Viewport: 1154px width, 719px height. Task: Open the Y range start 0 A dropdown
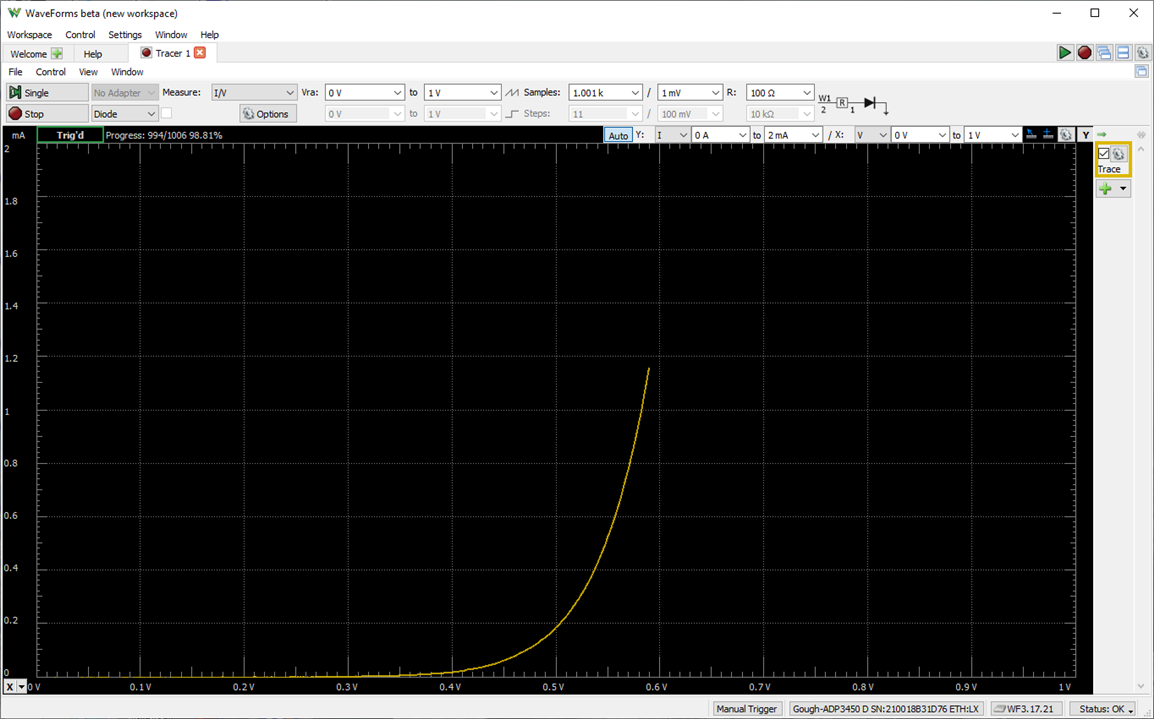[721, 135]
